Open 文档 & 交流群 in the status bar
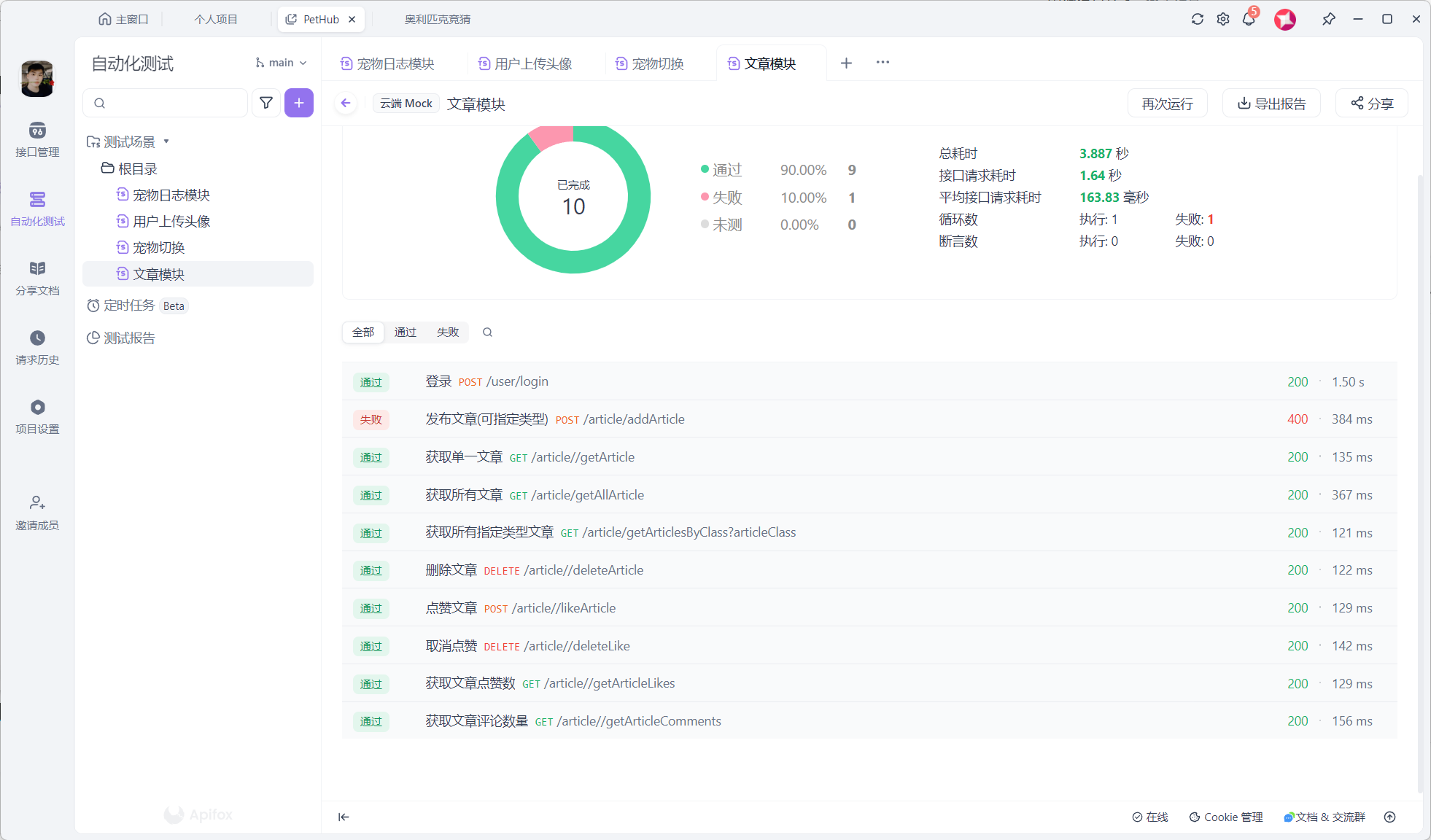This screenshot has width=1431, height=840. click(1325, 817)
